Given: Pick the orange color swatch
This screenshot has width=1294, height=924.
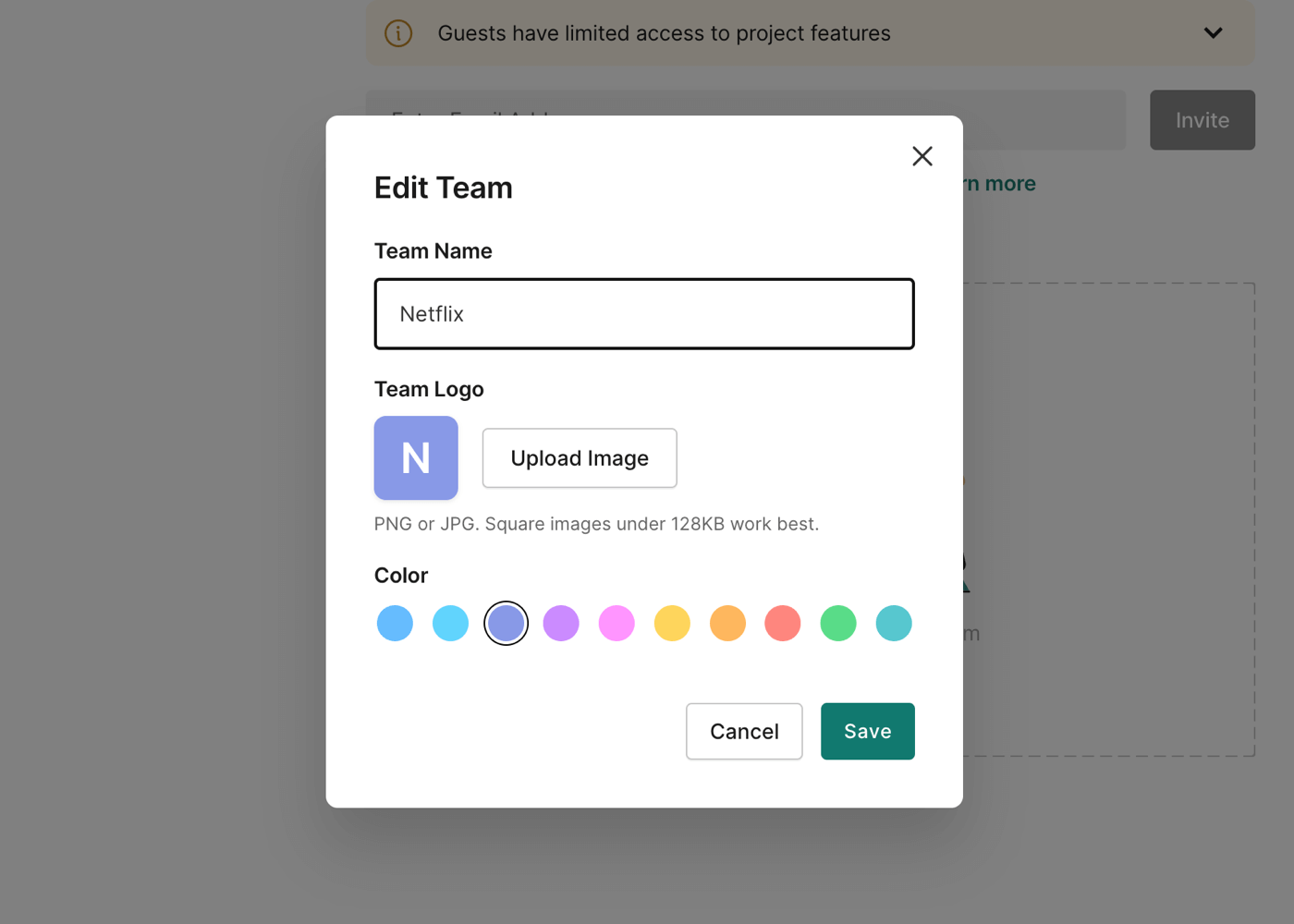Looking at the screenshot, I should [x=727, y=624].
